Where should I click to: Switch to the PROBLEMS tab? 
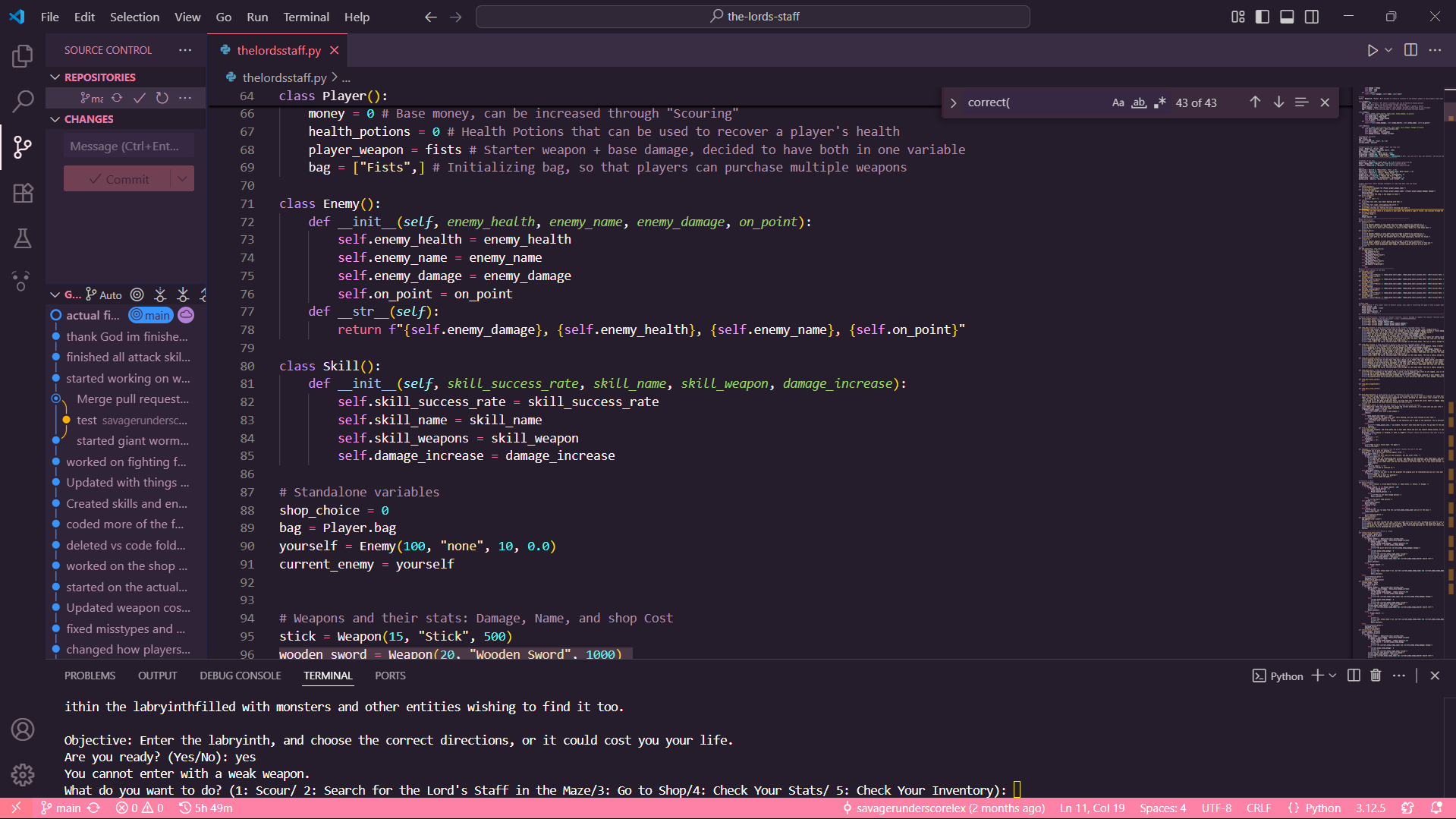(x=90, y=675)
